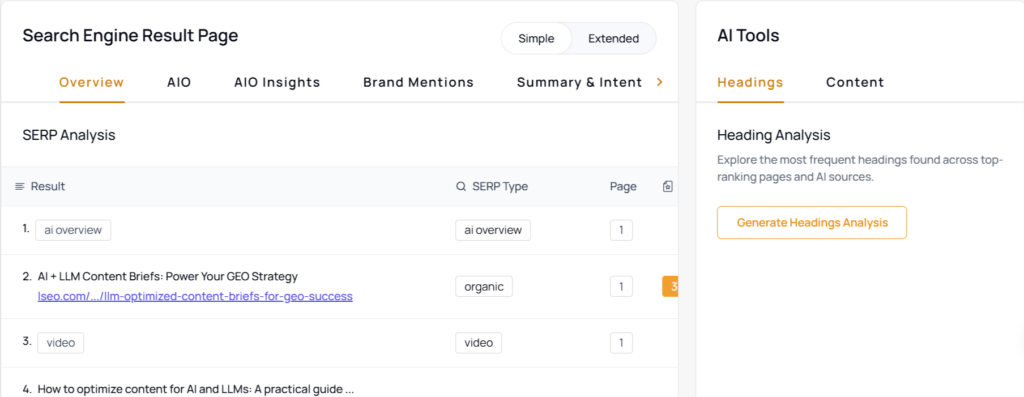Click the 'ai overview' SERP type badge
This screenshot has height=397, width=1024.
pyautogui.click(x=493, y=230)
